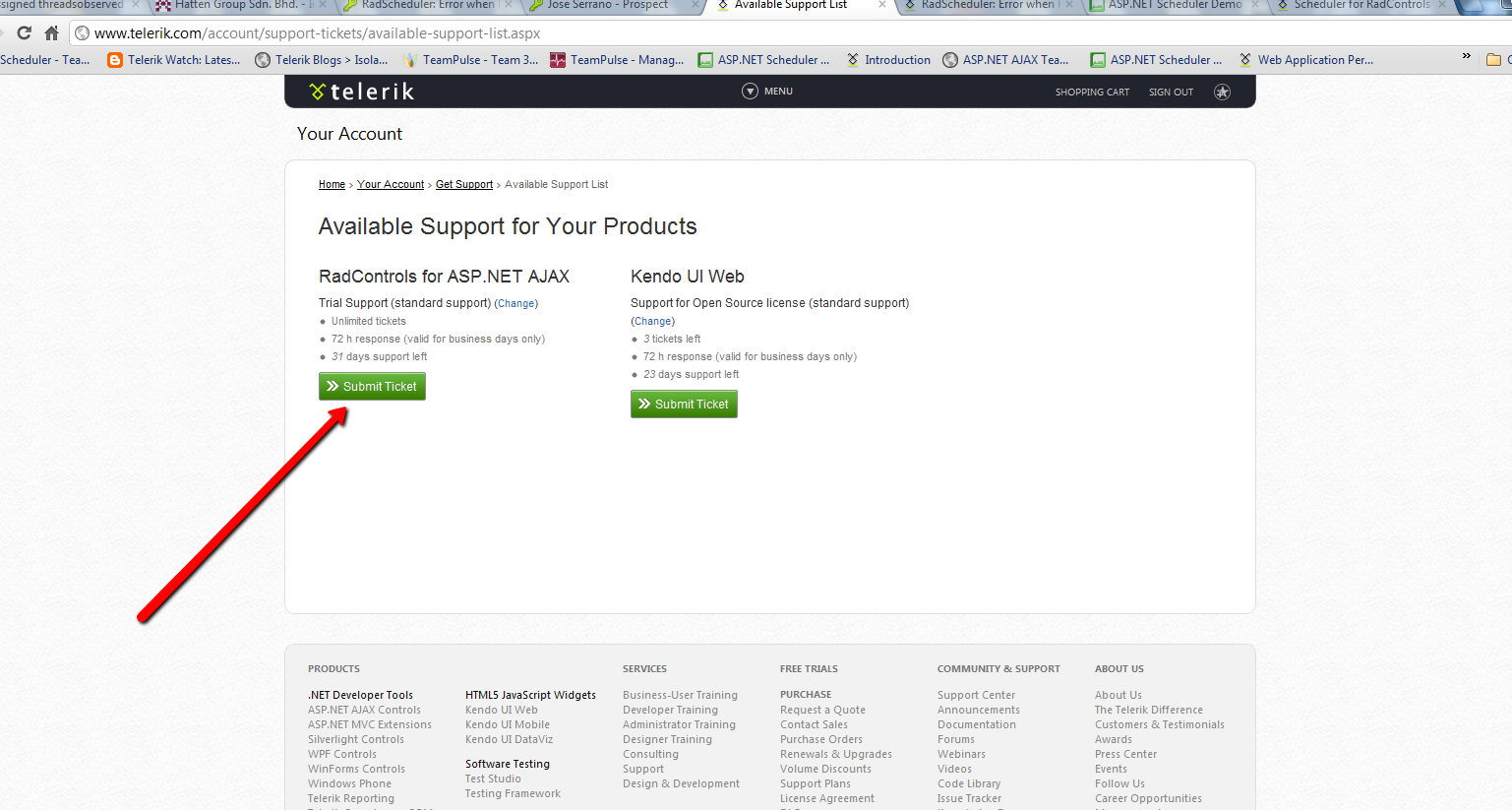
Task: Open Press Center footer link
Action: tap(1125, 755)
